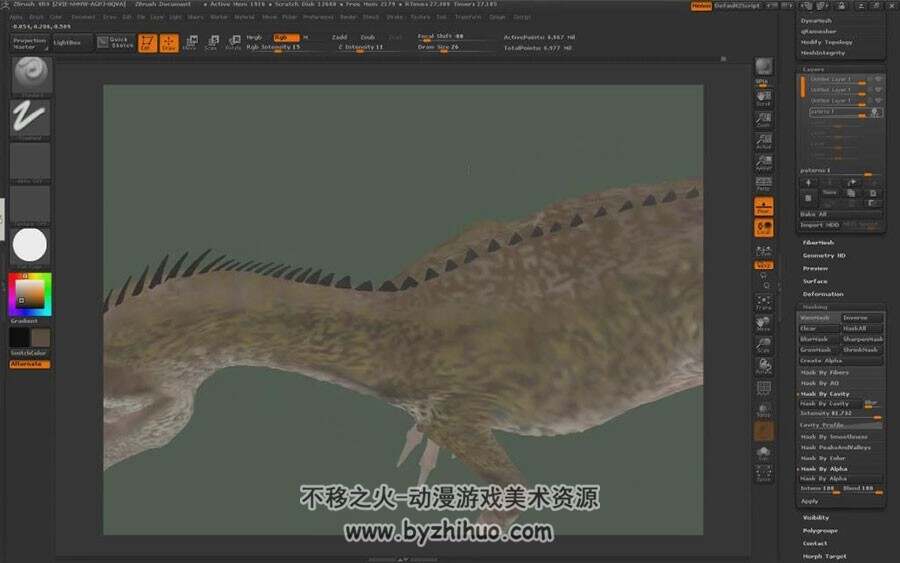The image size is (900, 563).
Task: Select the Move transform icon
Action: click(x=191, y=43)
